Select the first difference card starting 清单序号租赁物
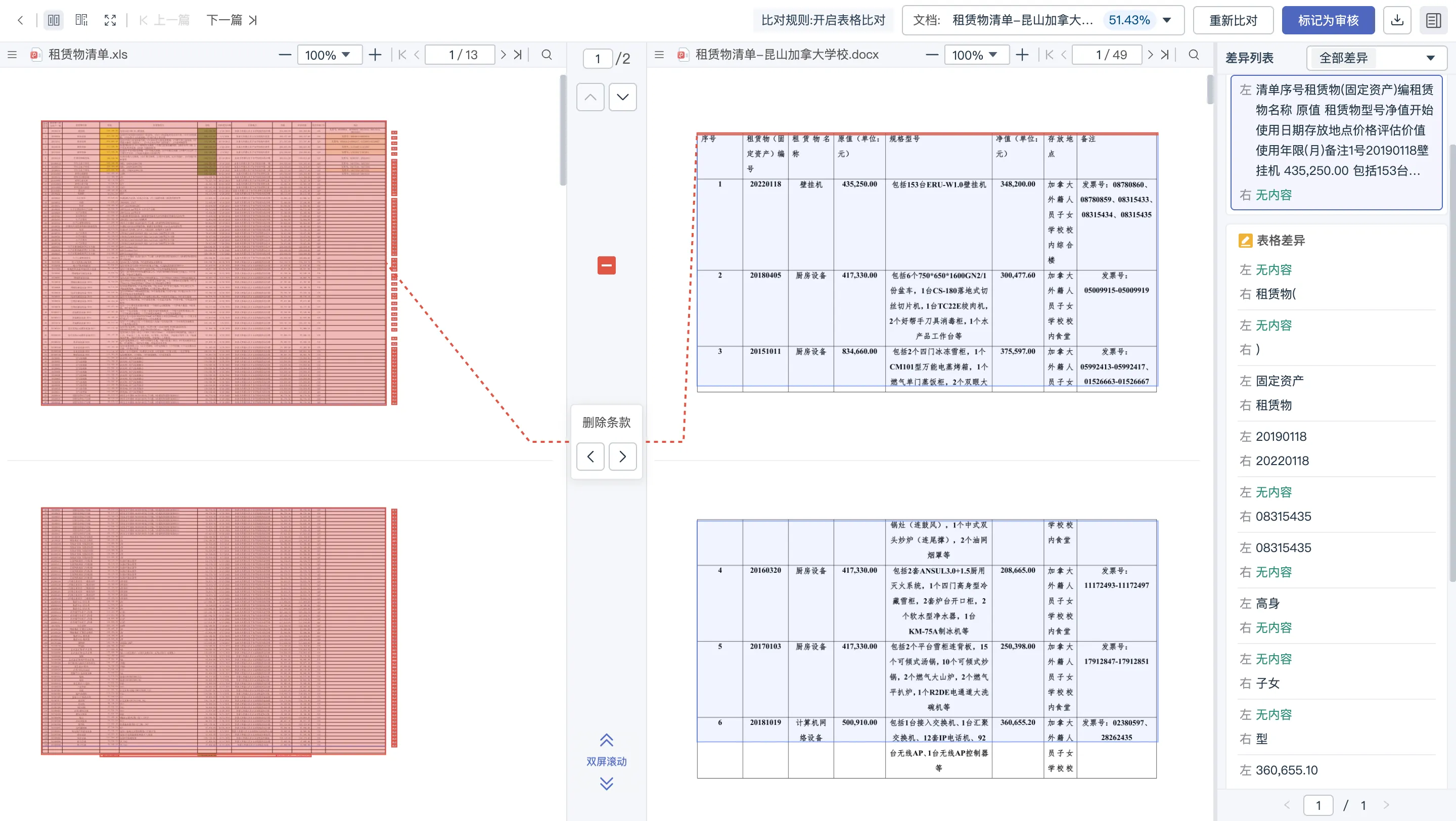 click(1336, 142)
